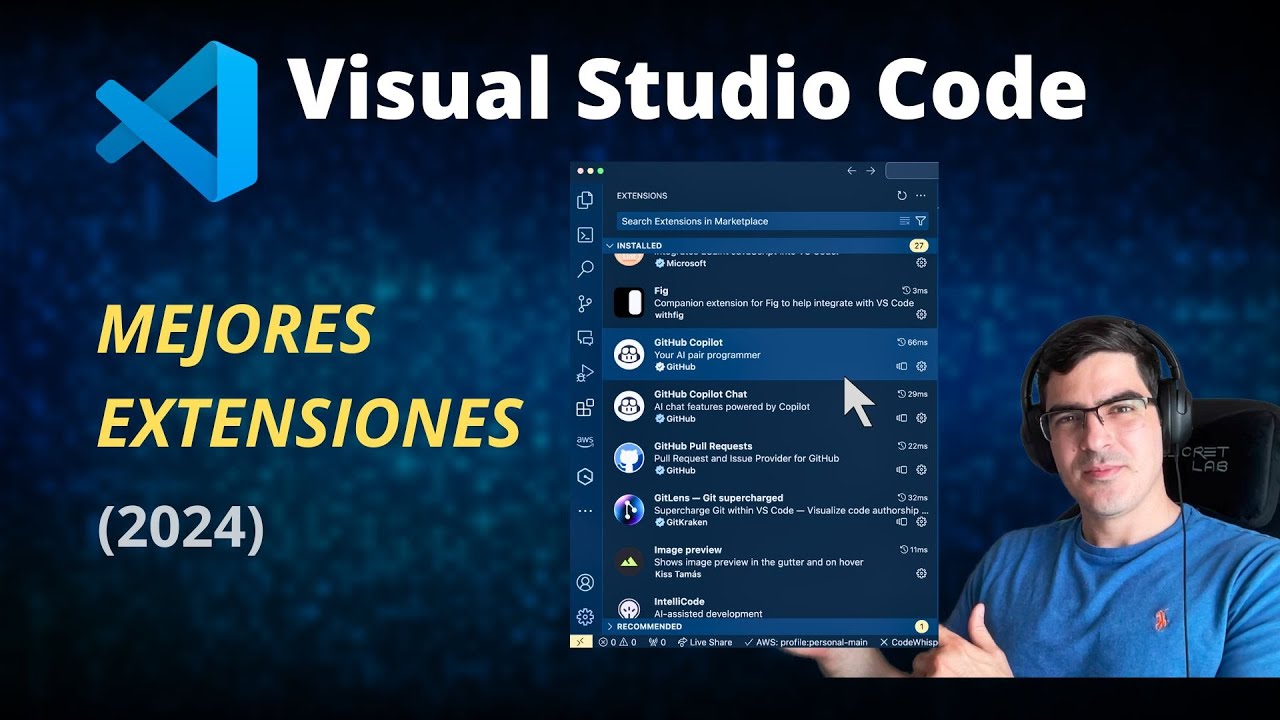
Task: Click the sync icon beside GitHub Copilot gear
Action: coord(902,366)
